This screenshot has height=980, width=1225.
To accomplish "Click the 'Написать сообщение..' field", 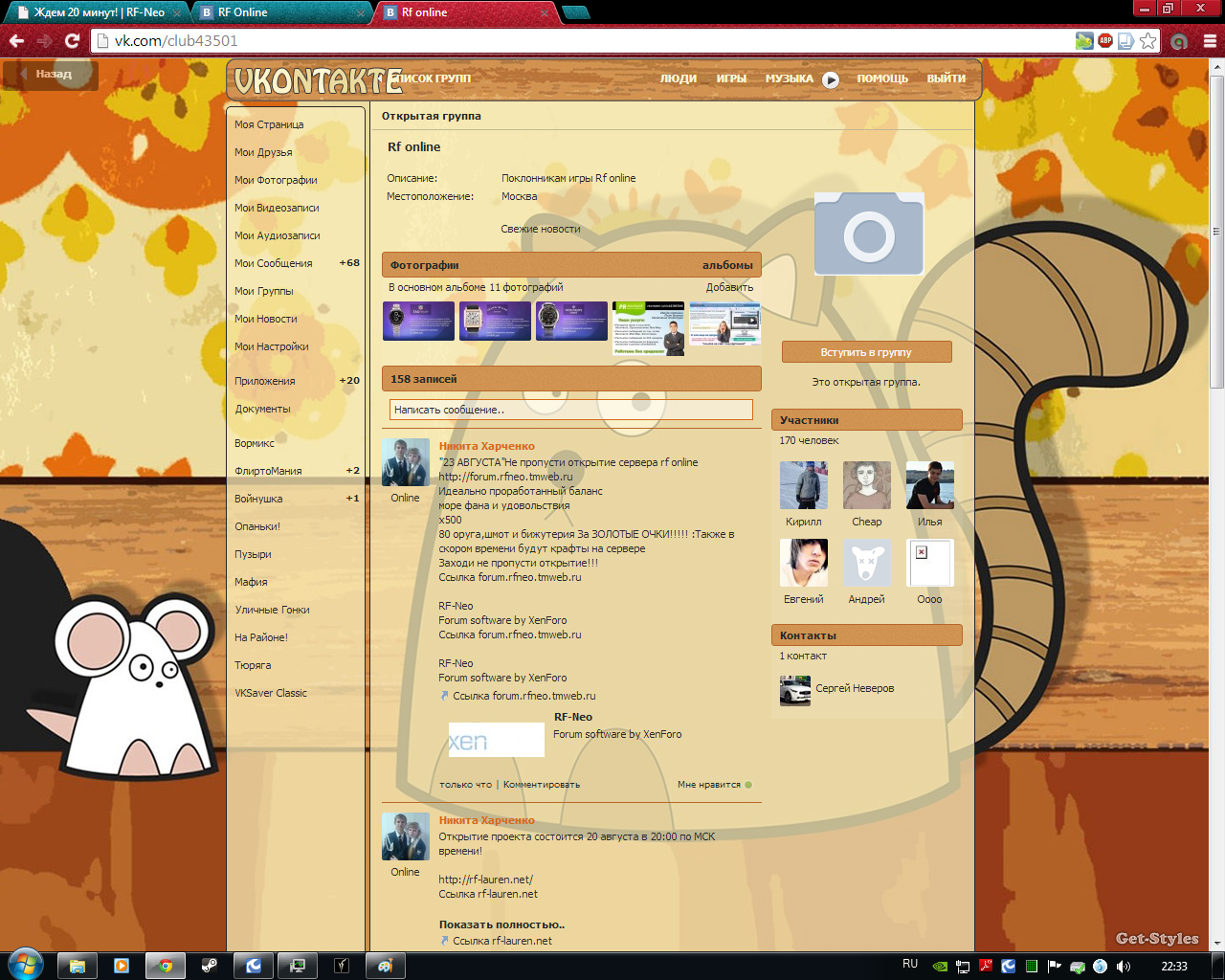I will [x=571, y=410].
